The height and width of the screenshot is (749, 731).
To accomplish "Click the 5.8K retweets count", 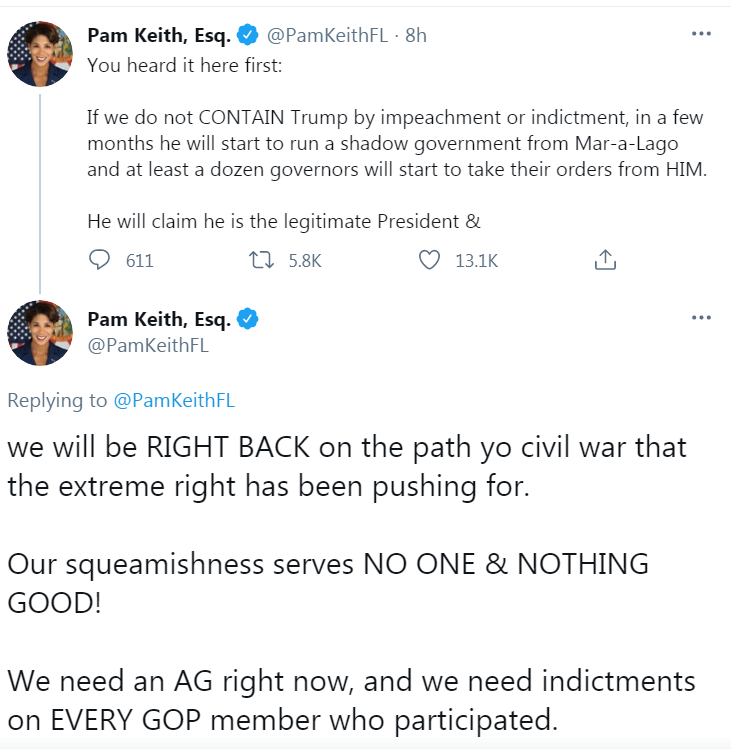I will [305, 261].
